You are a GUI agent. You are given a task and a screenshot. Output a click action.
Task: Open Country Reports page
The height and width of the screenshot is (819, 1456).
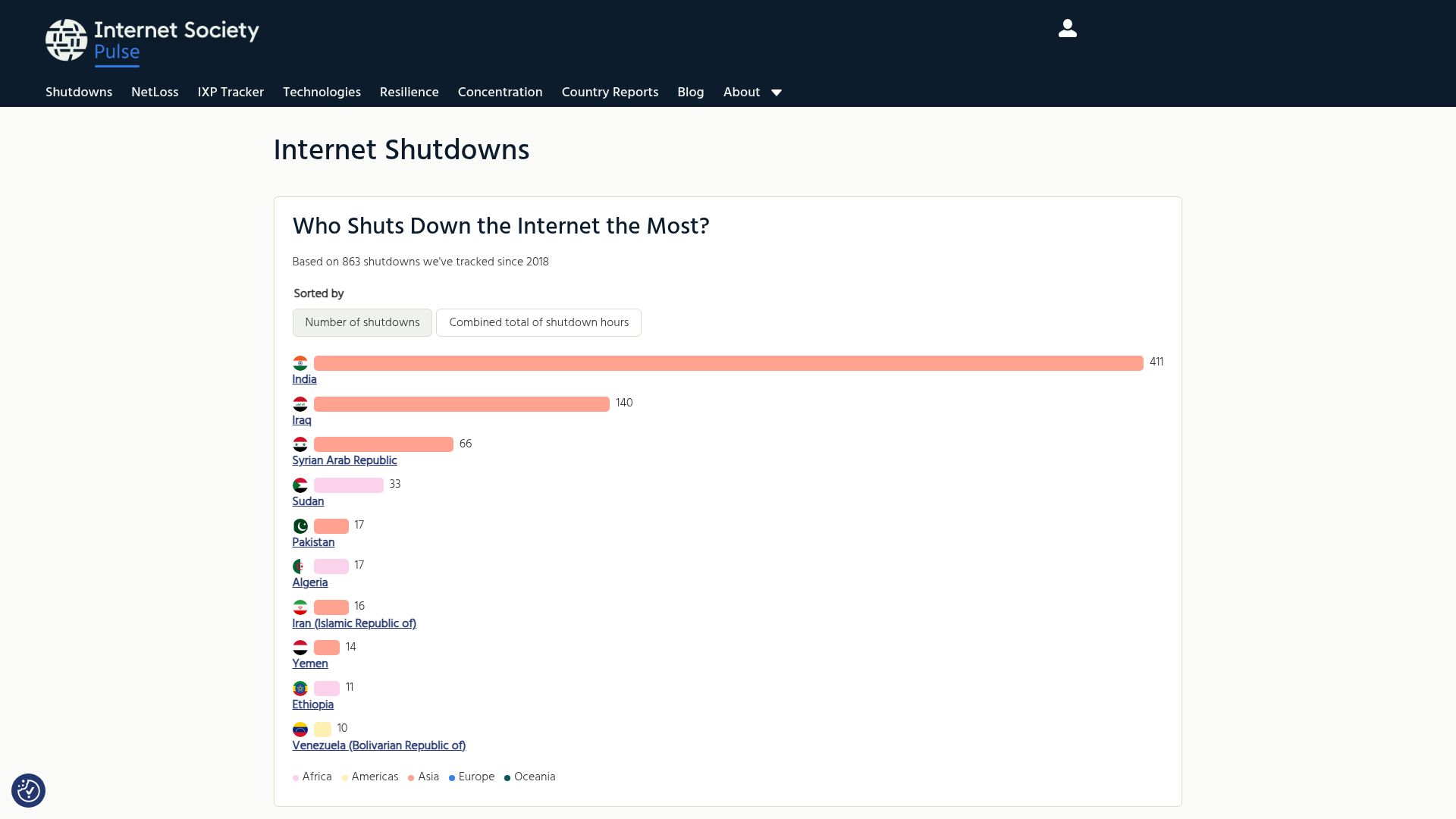pos(610,92)
